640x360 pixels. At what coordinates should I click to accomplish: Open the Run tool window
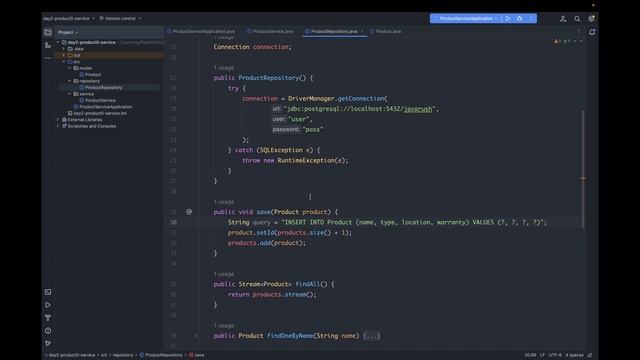point(48,305)
